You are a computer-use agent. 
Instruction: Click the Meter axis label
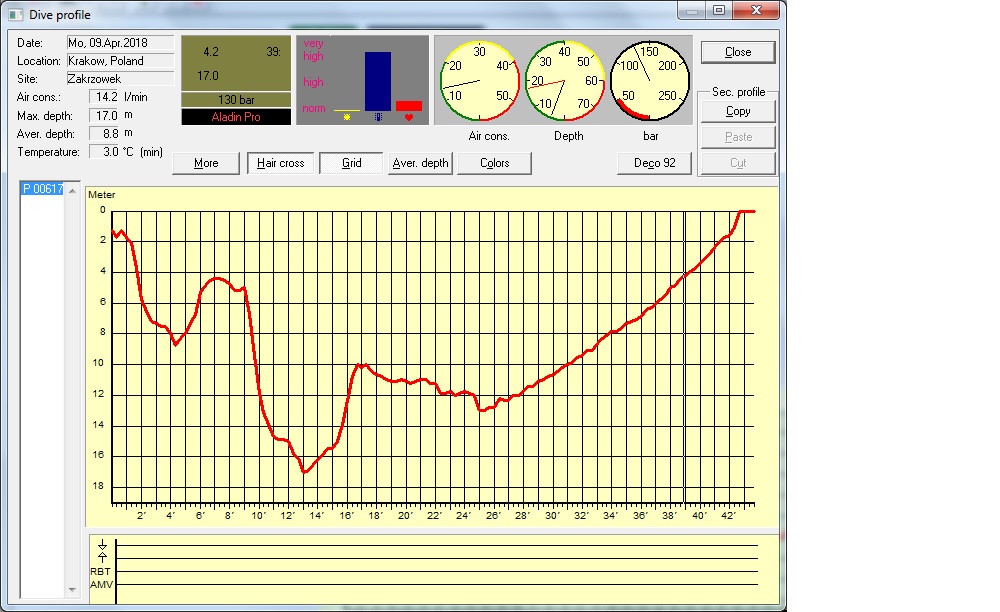pyautogui.click(x=101, y=195)
